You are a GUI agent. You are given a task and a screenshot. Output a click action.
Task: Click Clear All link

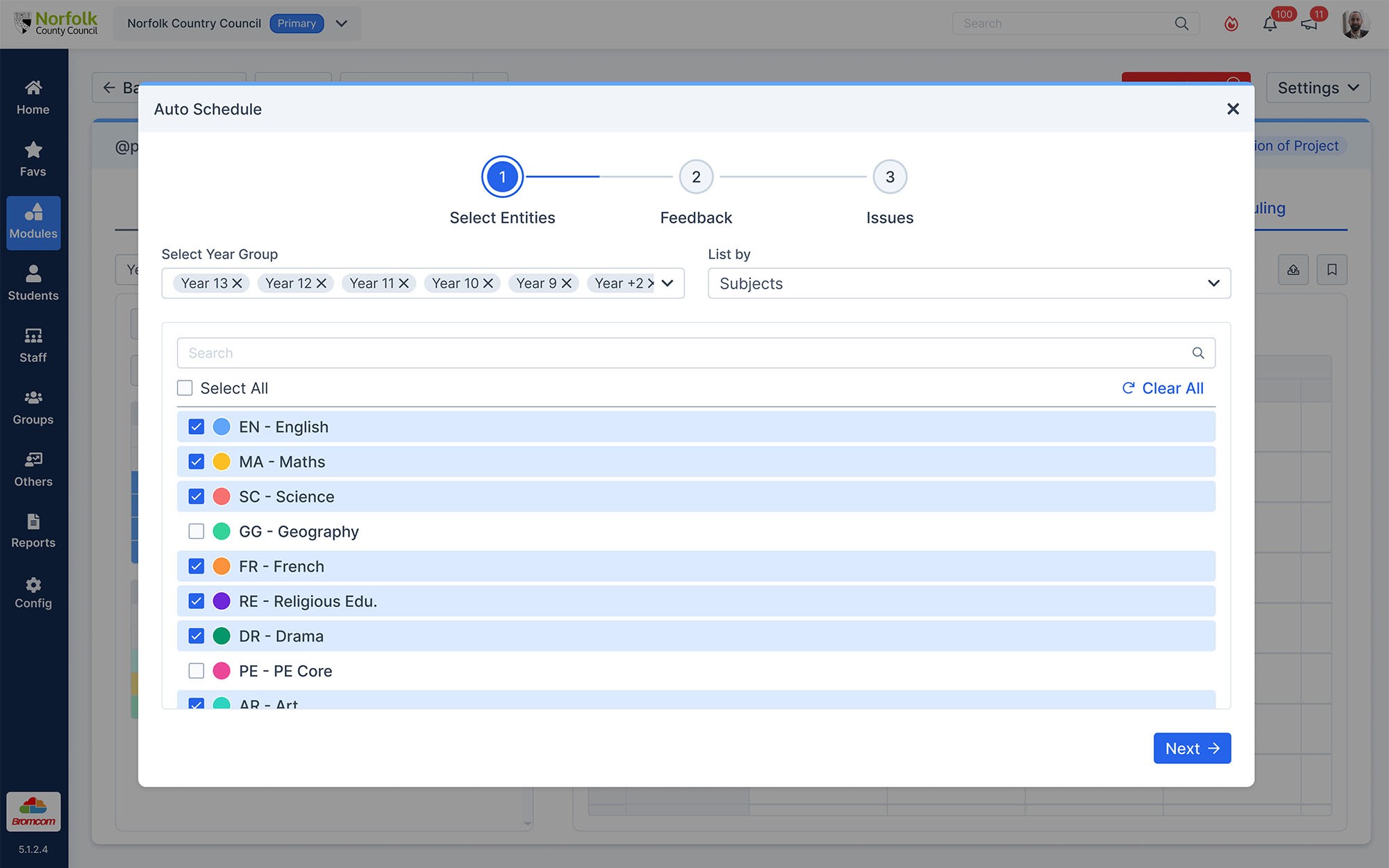[1163, 388]
